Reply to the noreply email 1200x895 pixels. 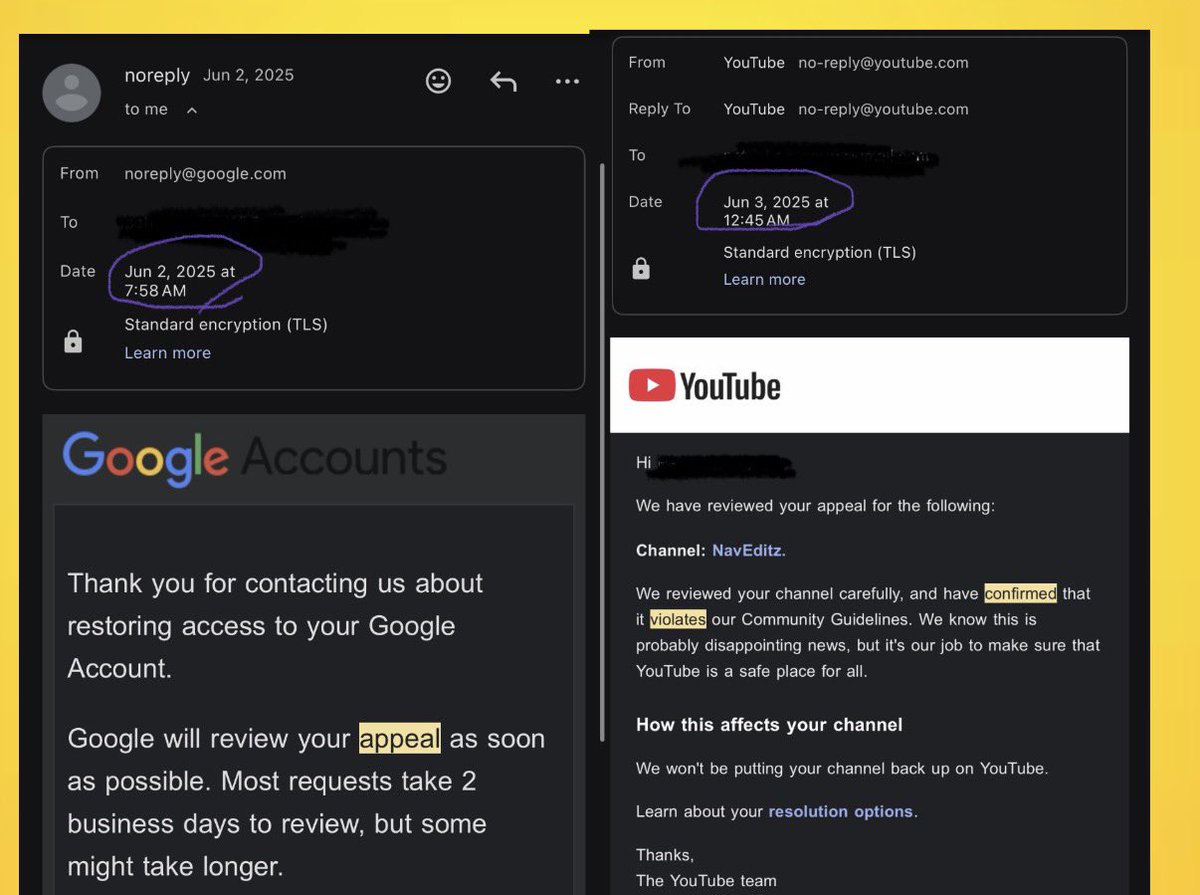pos(503,81)
